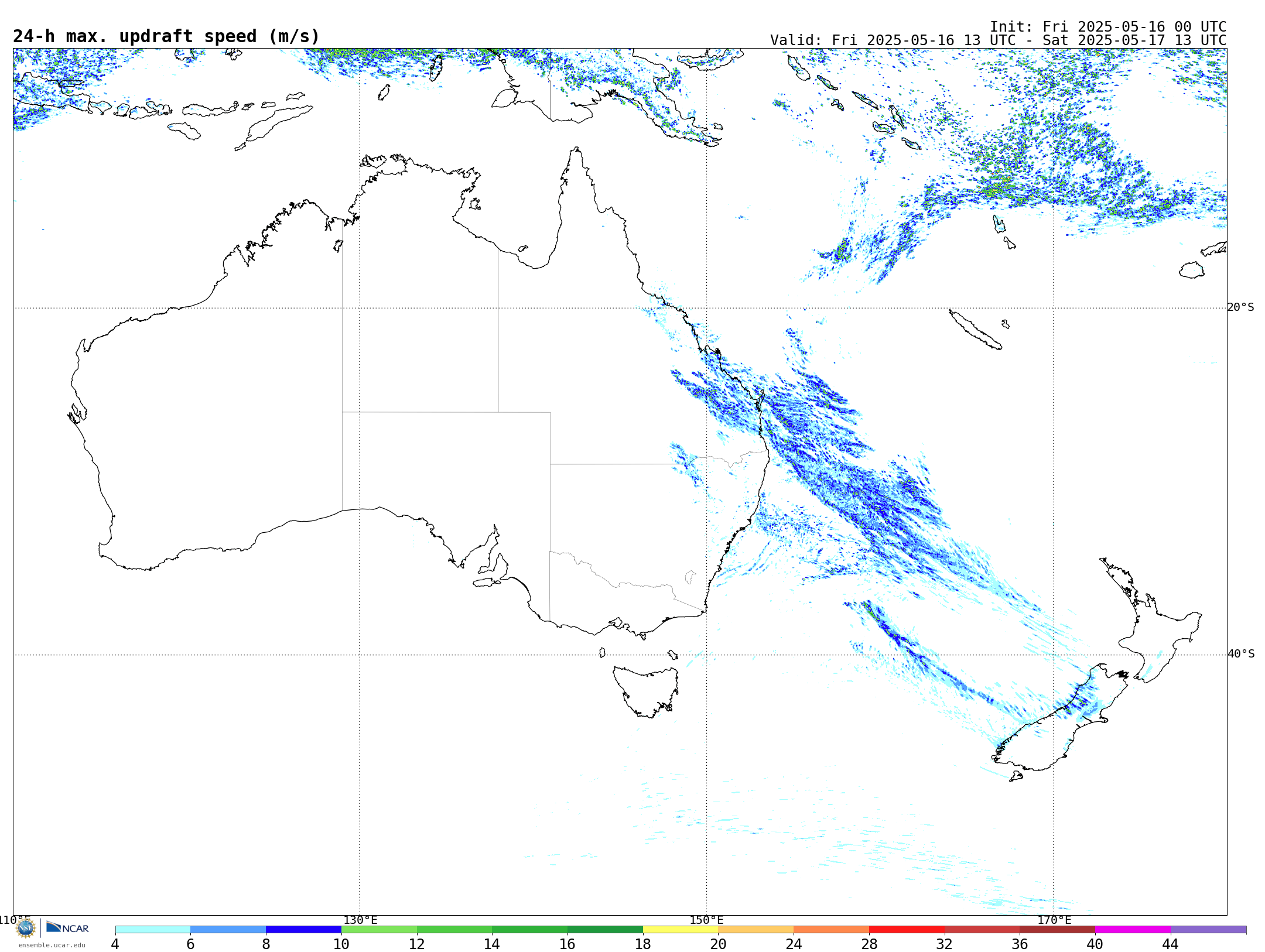Select the light green 10–12 colorbar swatch
Viewport: 1265px width, 952px height.
(379, 930)
